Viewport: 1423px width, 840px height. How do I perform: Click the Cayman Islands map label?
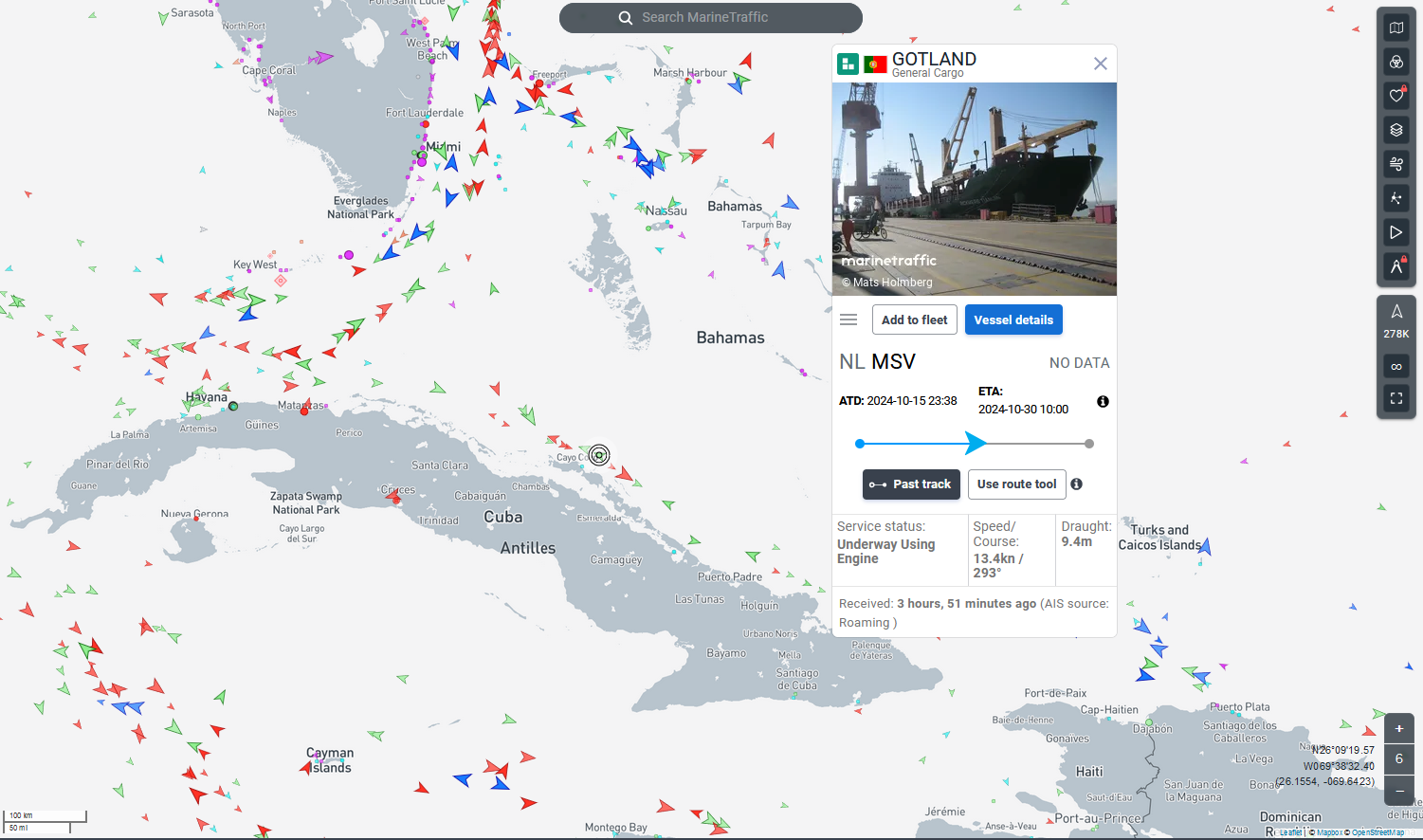330,760
